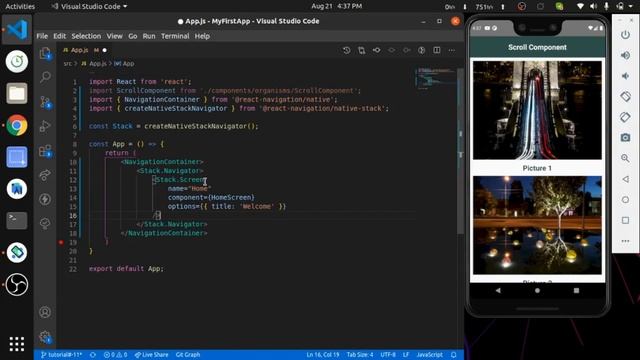
Task: Open emulator extended controls ellipsis
Action: [x=625, y=241]
